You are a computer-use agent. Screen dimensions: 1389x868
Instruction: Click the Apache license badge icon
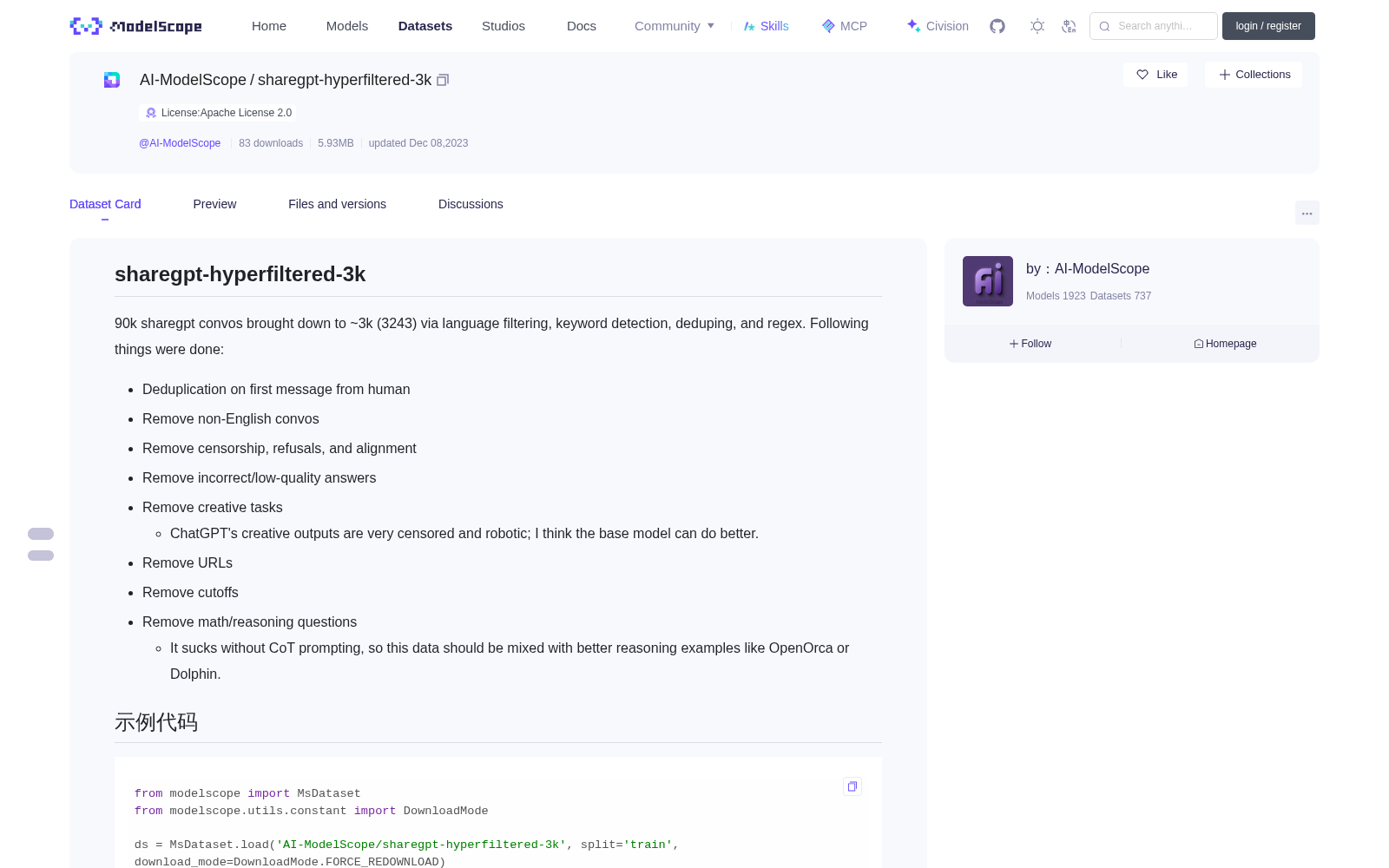(151, 113)
